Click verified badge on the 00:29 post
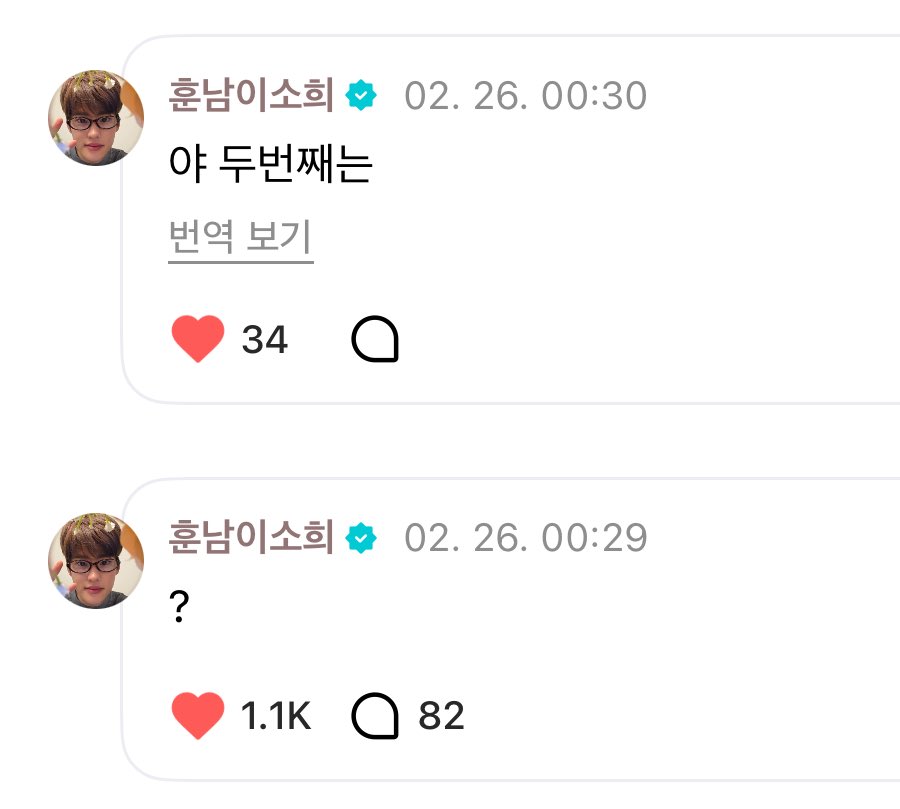 (361, 539)
